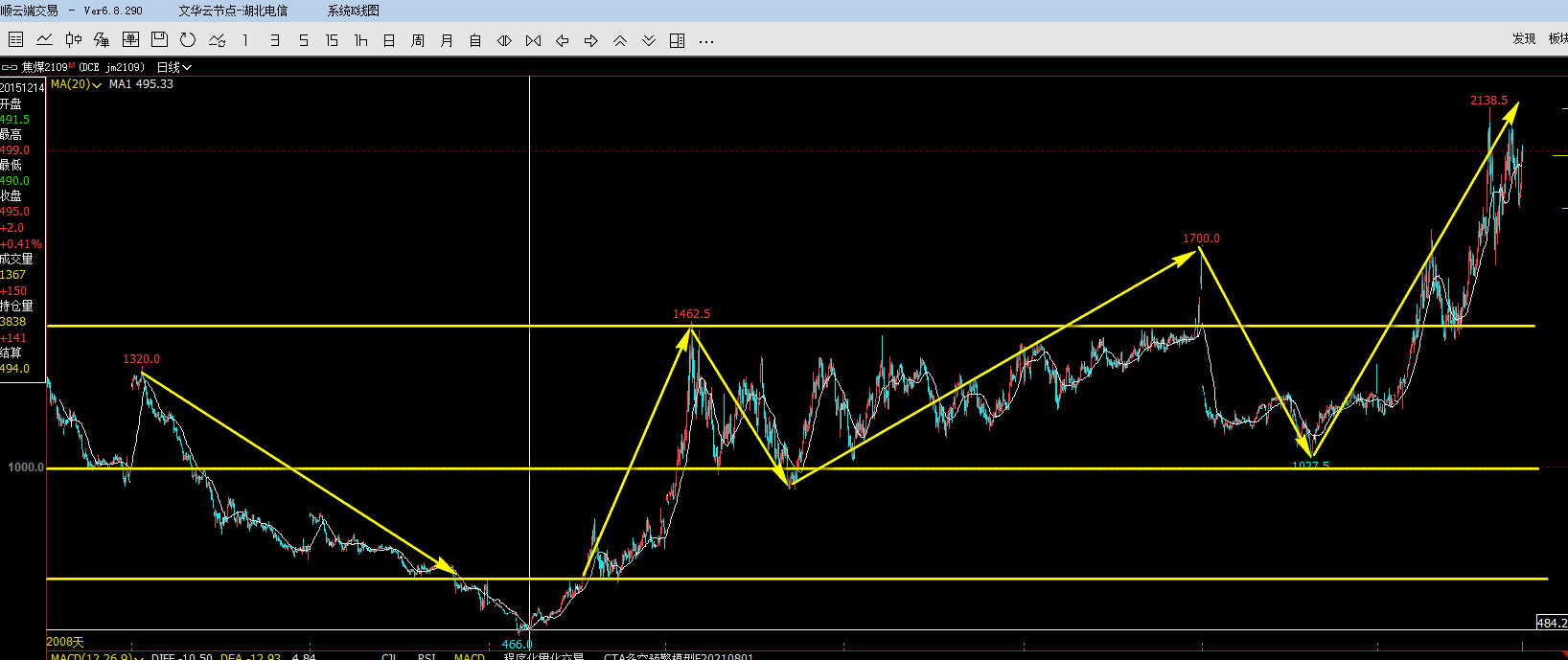This screenshot has width=1568, height=660.
Task: Open the three-dots more options menu
Action: [706, 41]
